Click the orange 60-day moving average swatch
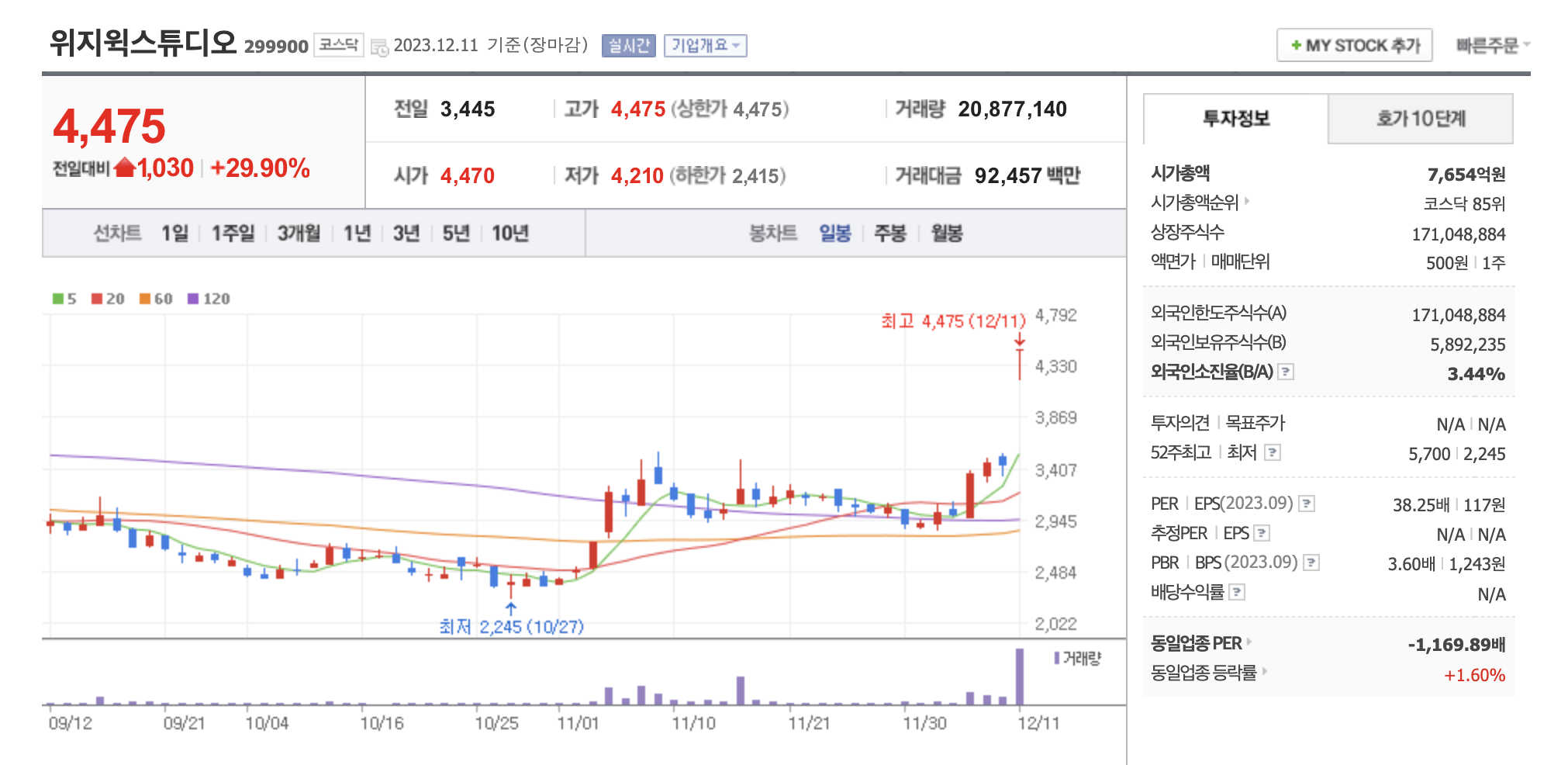The height and width of the screenshot is (765, 1568). tap(145, 299)
